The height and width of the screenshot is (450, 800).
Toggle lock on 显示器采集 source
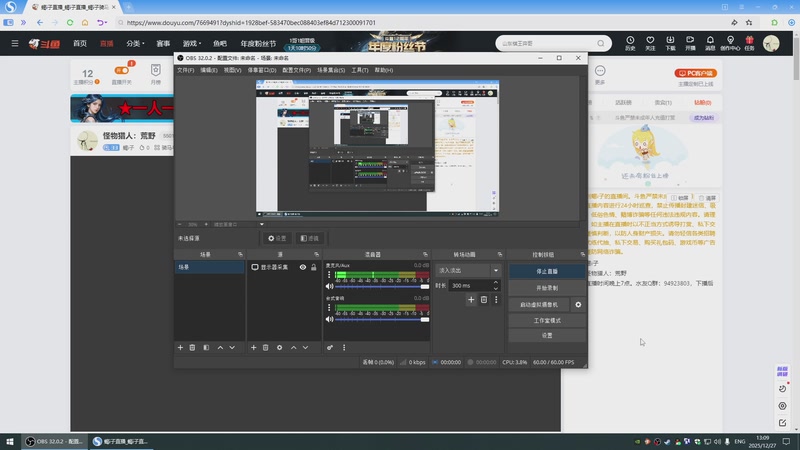point(314,268)
